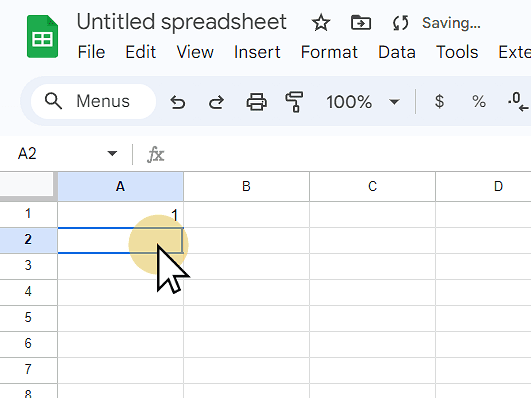Viewport: 531px width, 398px height.
Task: Select cell C6
Action: [373, 344]
